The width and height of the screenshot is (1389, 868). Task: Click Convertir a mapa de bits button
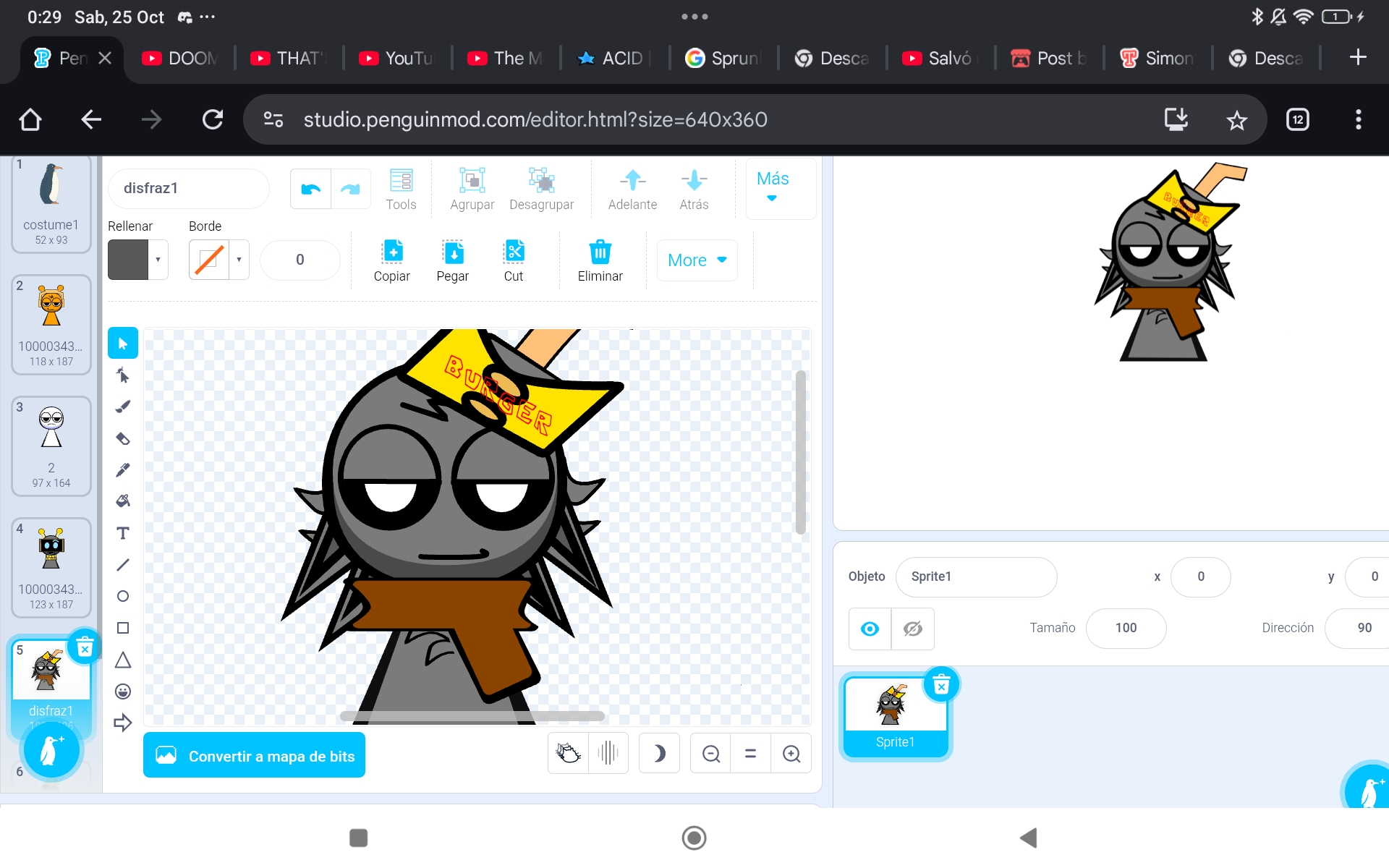pos(254,756)
